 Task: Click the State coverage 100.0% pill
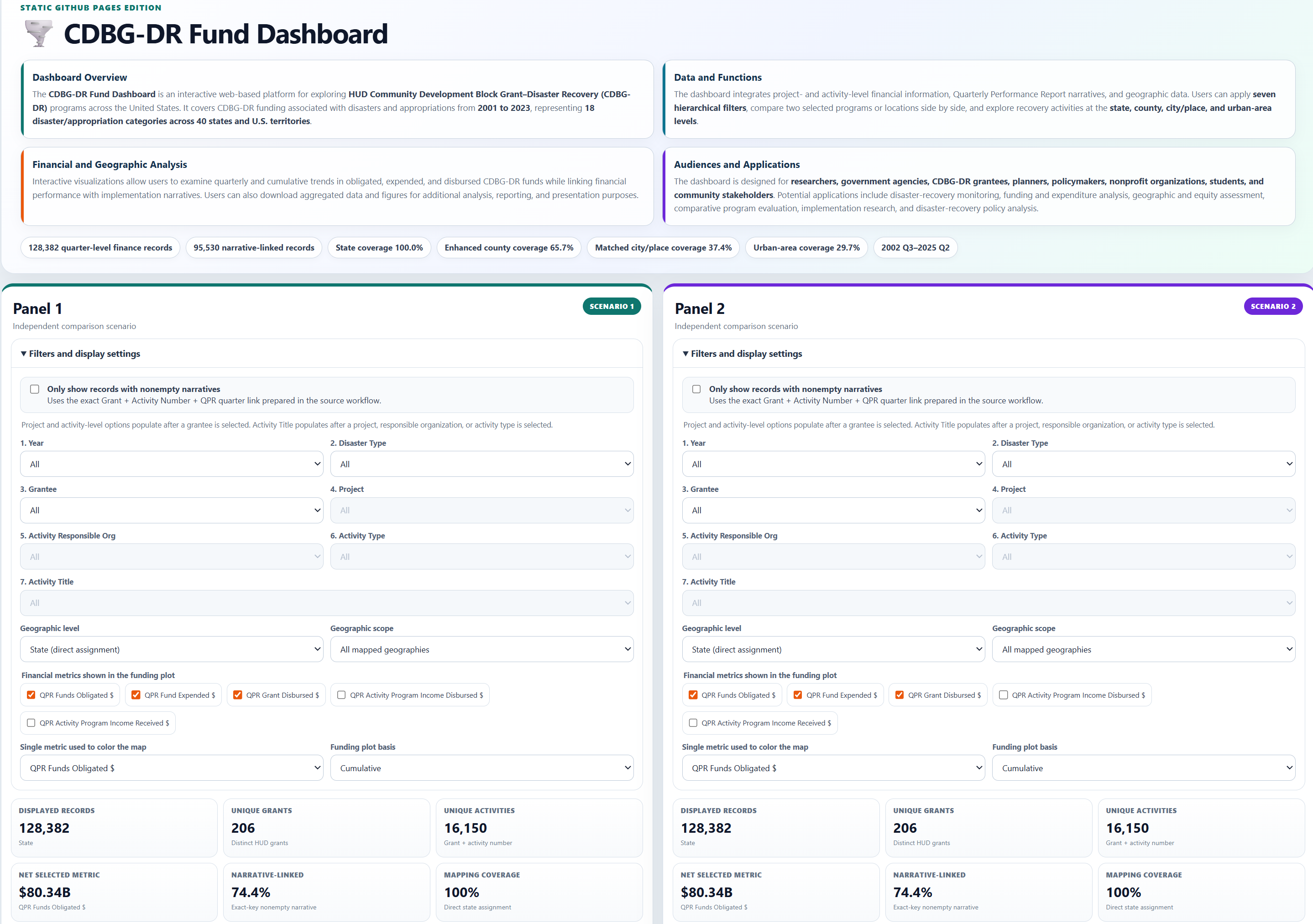coord(379,248)
